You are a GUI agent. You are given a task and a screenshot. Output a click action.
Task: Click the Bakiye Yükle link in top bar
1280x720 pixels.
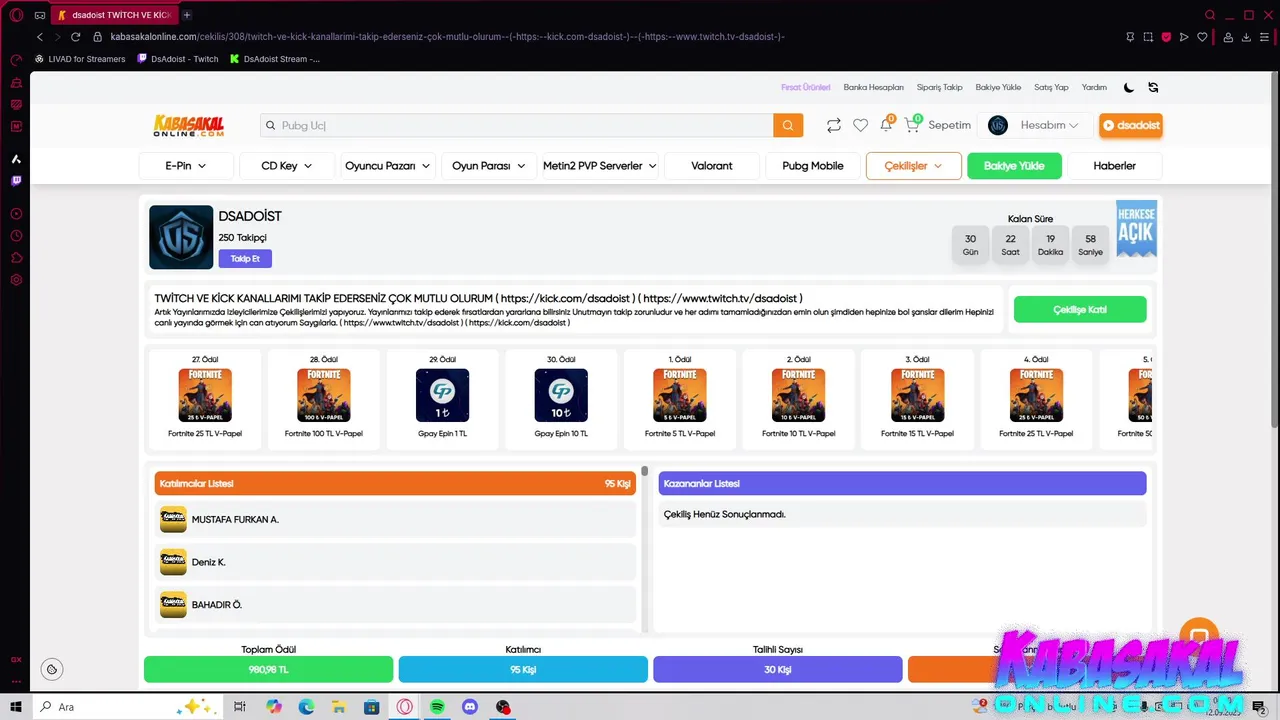point(998,87)
